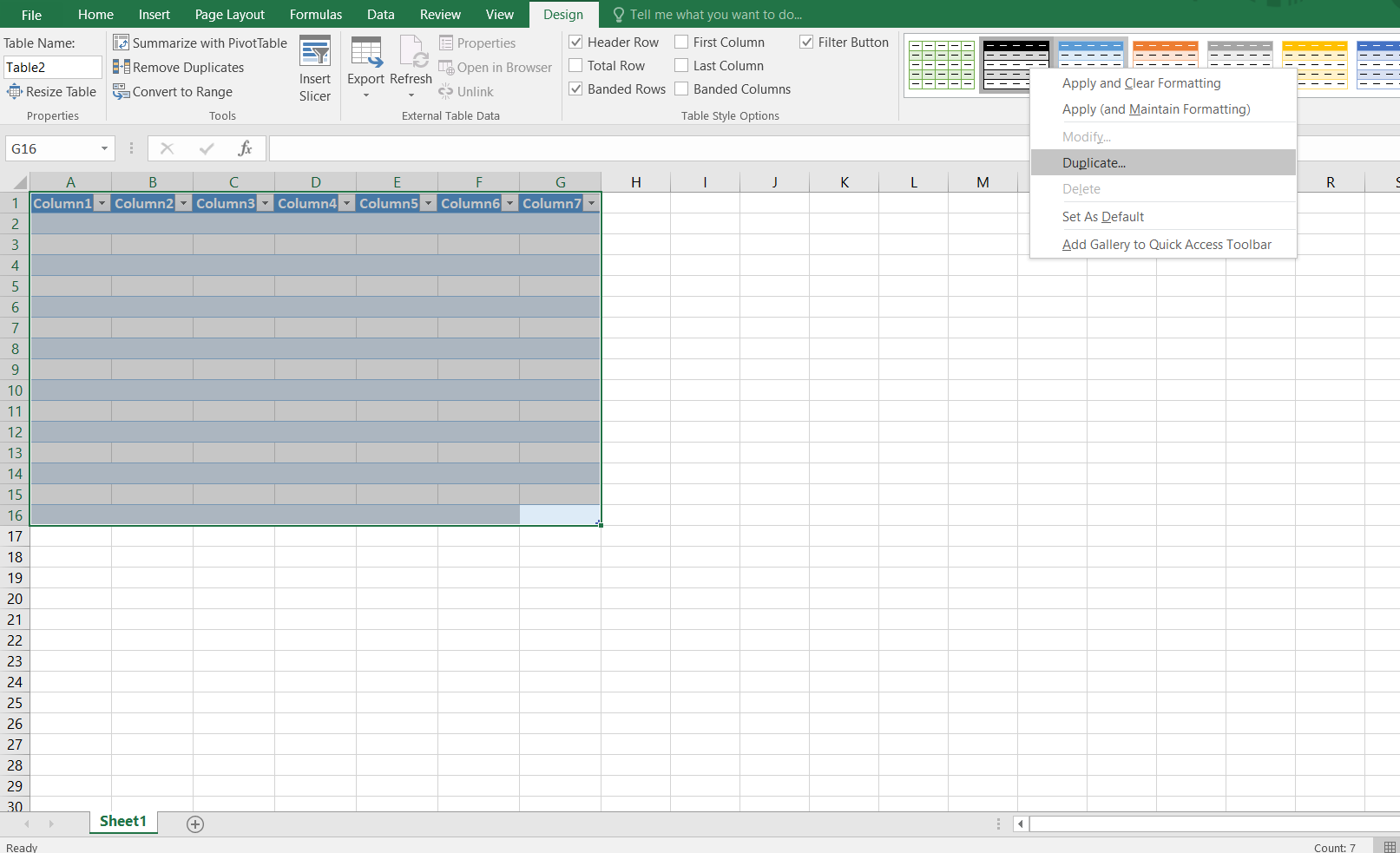Select Set As Default option
The image size is (1400, 853).
[x=1103, y=216]
